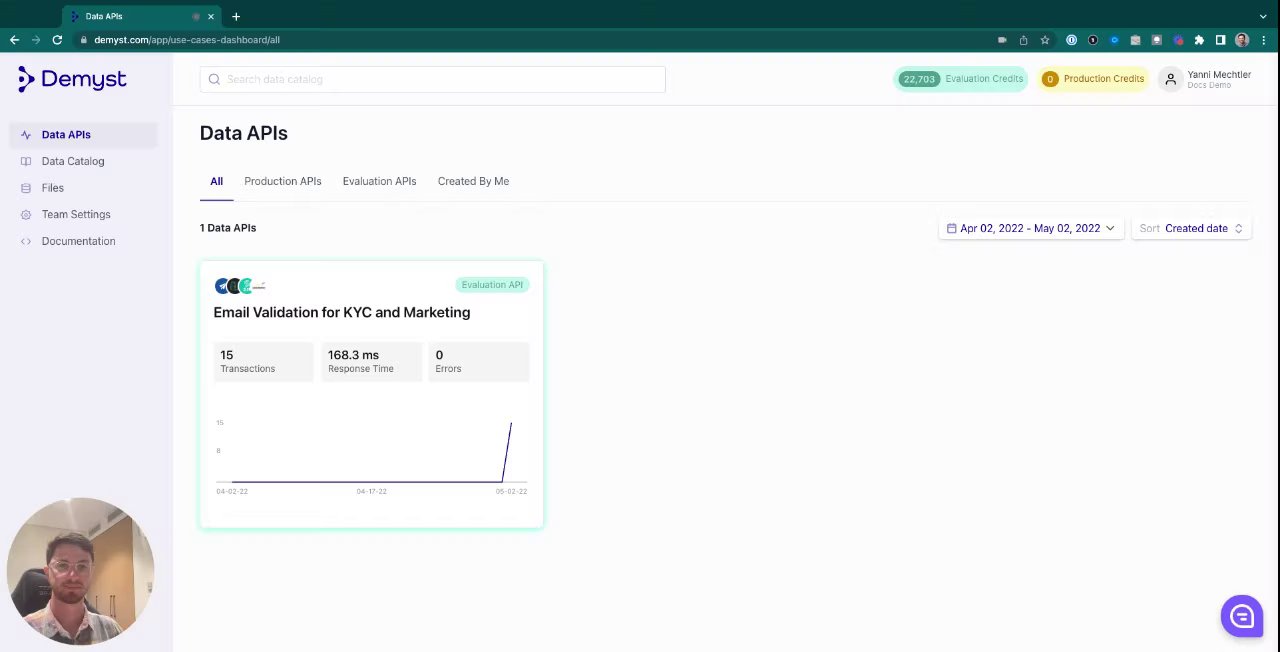Open Team Settings in sidebar

(x=84, y=214)
